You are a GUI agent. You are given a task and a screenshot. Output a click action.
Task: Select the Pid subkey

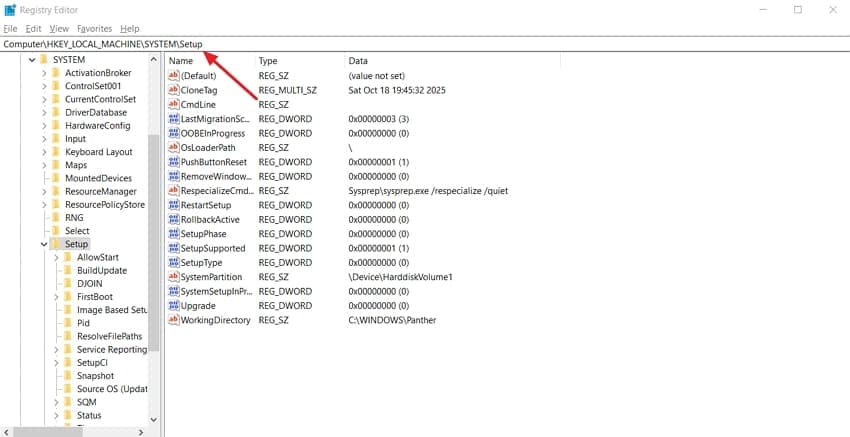click(83, 323)
